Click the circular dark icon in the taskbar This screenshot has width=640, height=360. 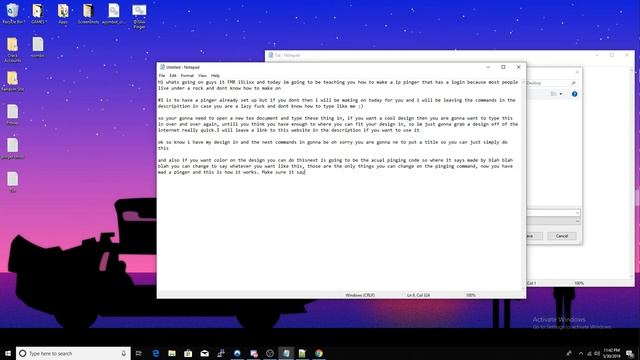pyautogui.click(x=270, y=353)
